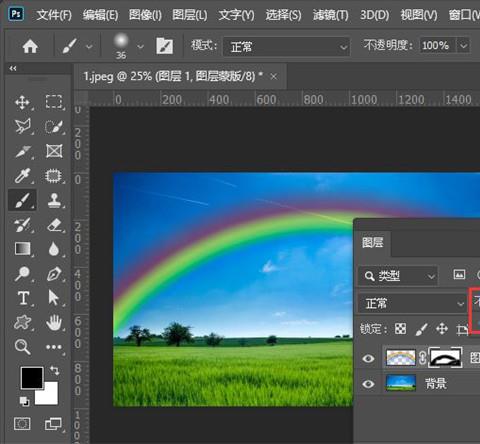Swap foreground and background colors
This screenshot has width=480, height=444.
point(54,370)
